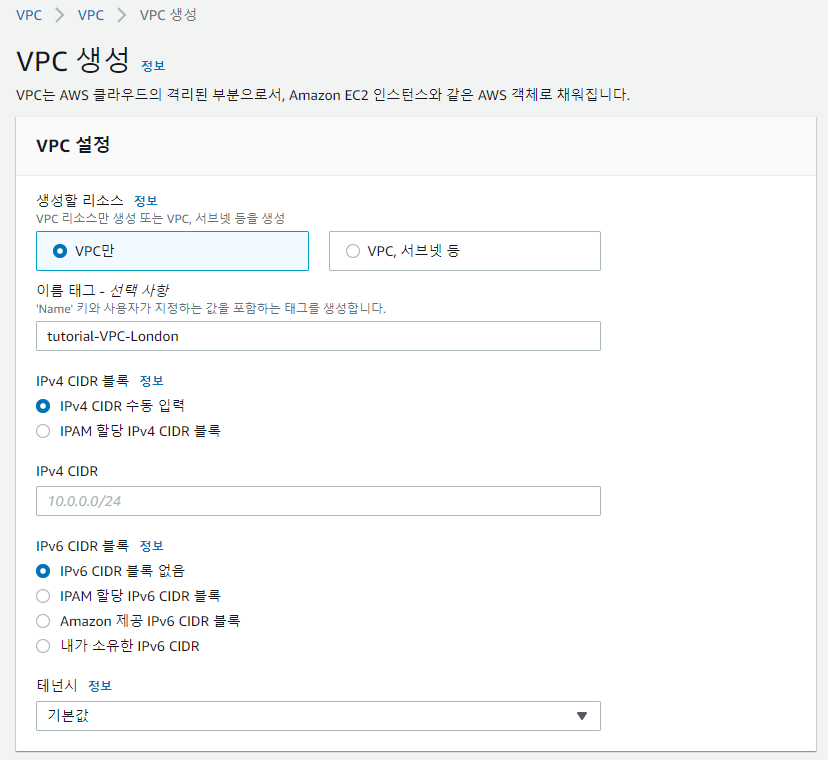Open 정보 link beside 테넌시
828x760 pixels.
pos(100,686)
